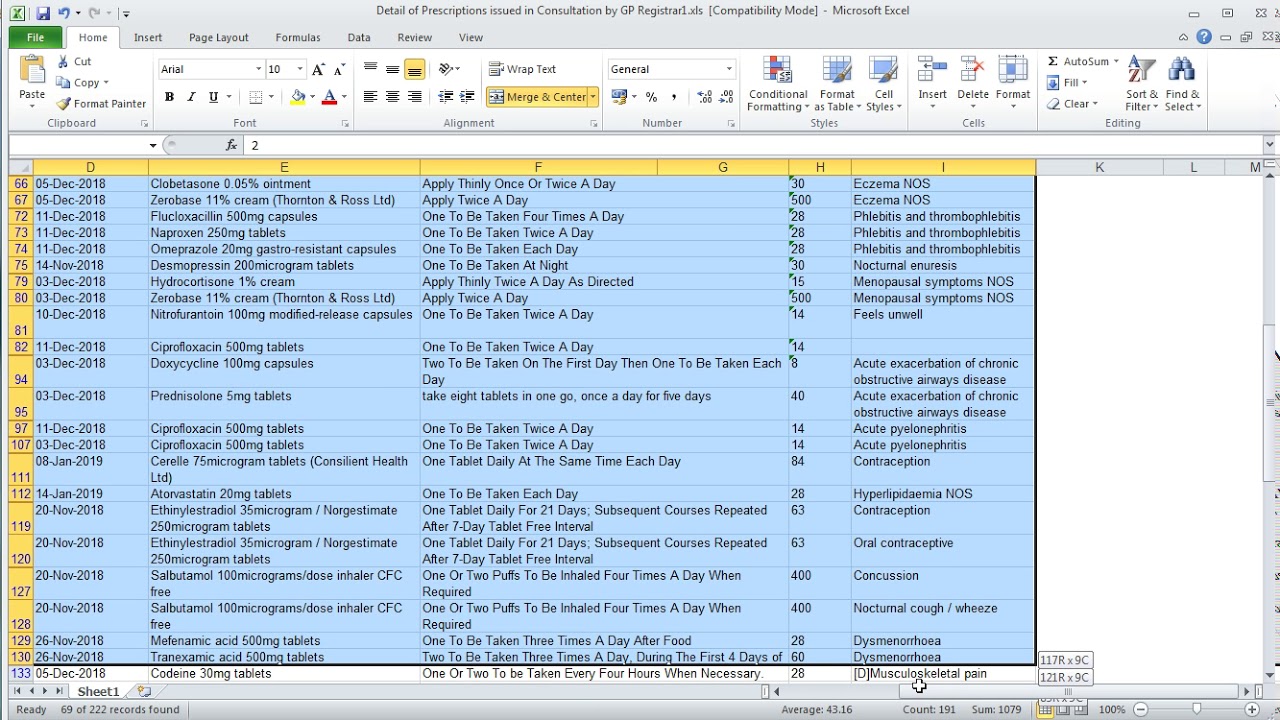Save the workbook from the quick access toolbar
This screenshot has width=1280, height=720.
coord(42,14)
